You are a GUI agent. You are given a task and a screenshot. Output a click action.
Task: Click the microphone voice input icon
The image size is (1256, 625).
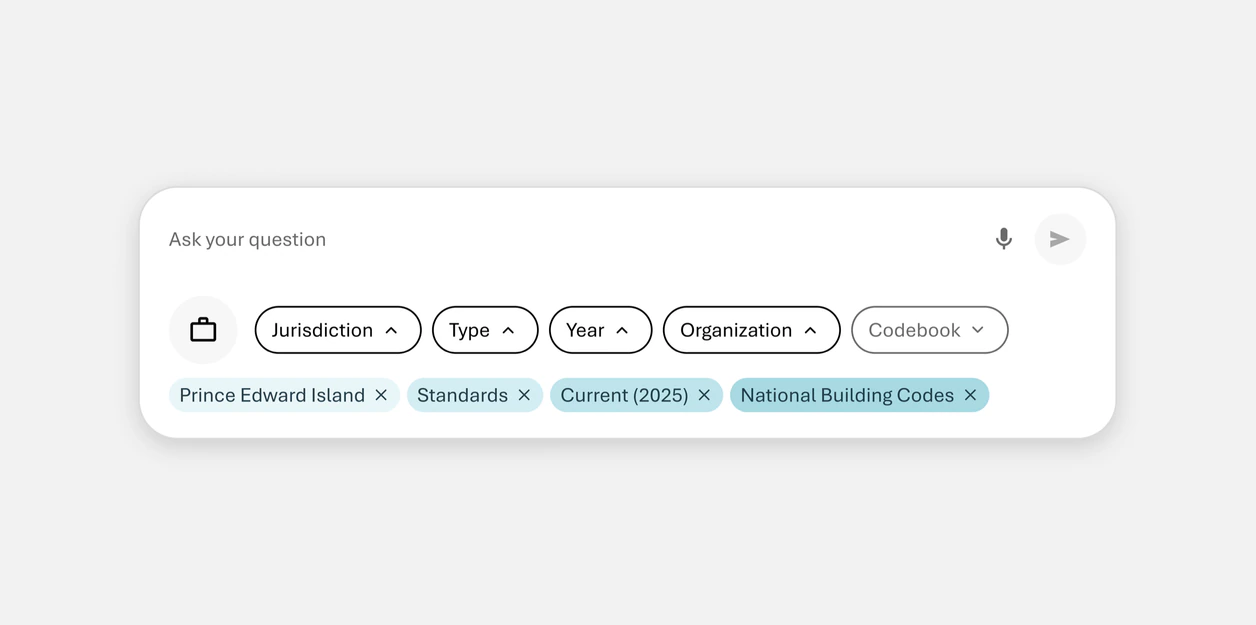click(x=1004, y=239)
